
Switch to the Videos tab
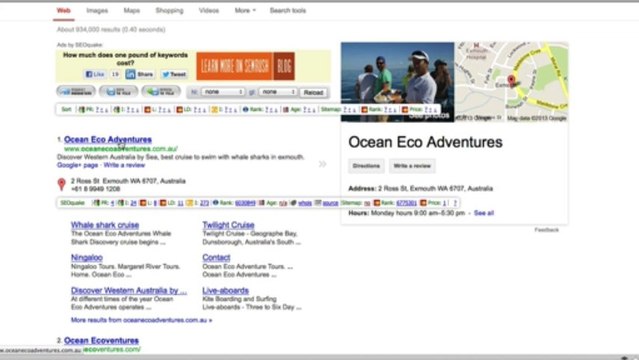209,11
